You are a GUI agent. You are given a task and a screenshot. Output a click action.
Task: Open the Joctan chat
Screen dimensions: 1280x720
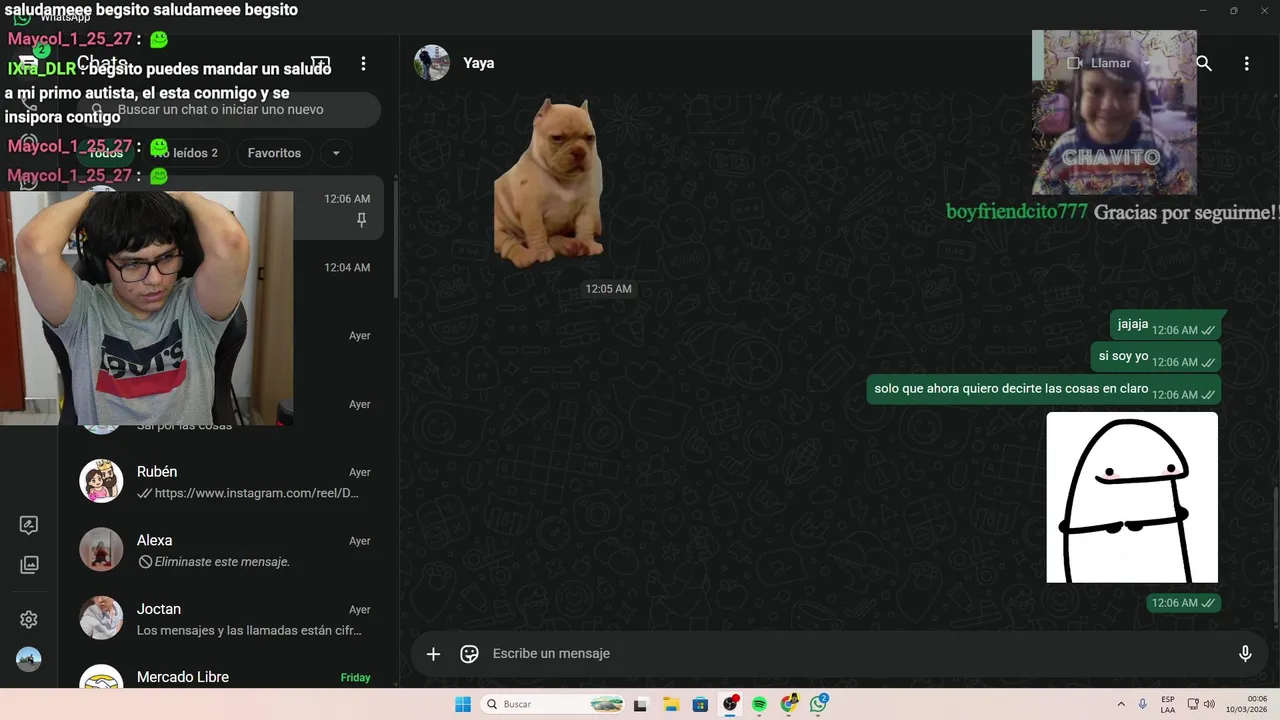[x=226, y=619]
